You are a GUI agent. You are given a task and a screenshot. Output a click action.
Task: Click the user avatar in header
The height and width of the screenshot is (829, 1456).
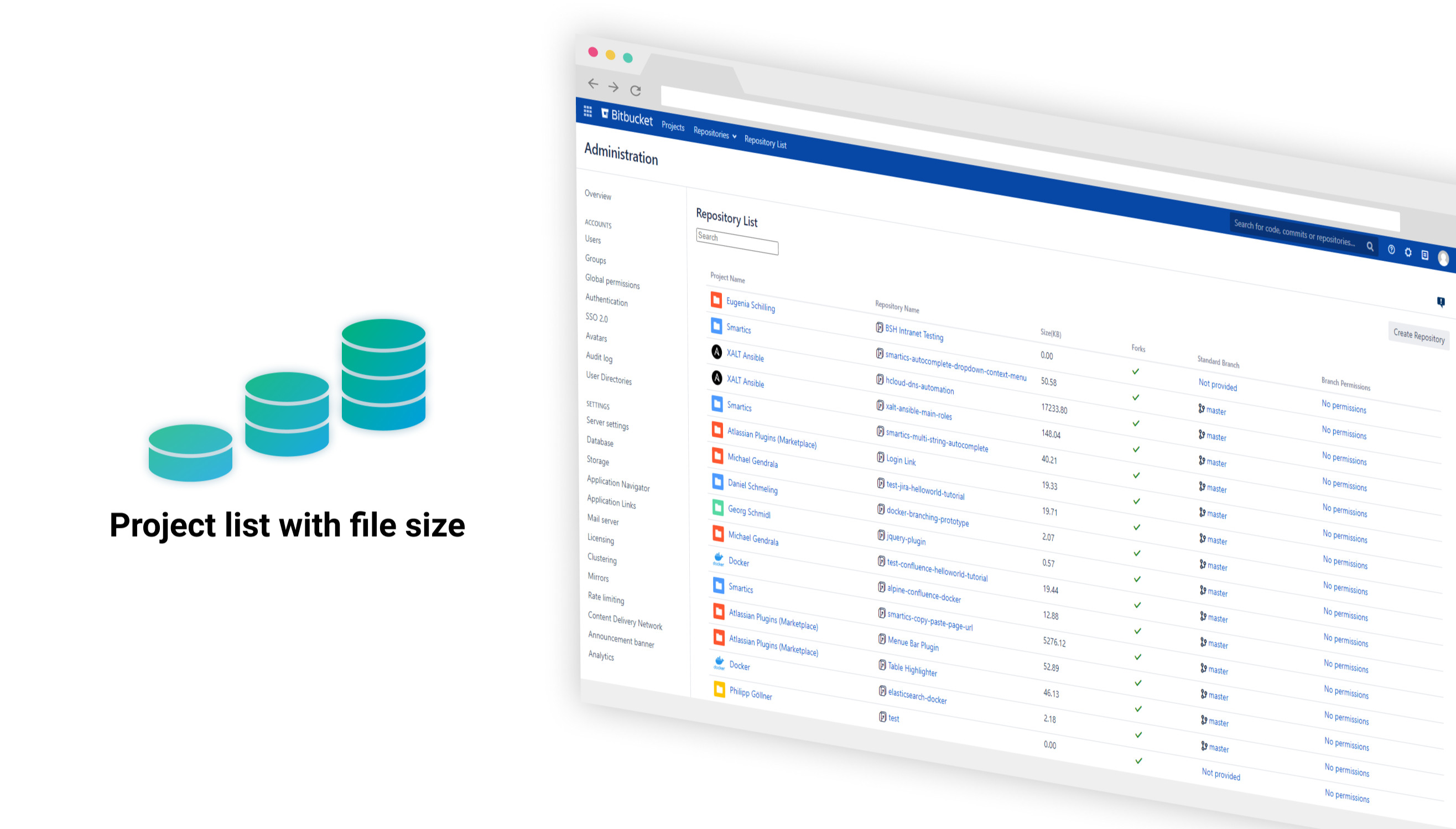pos(1443,258)
